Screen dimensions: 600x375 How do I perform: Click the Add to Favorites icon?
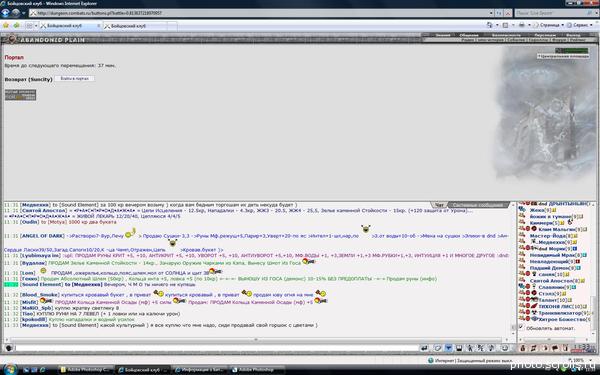pyautogui.click(x=16, y=26)
